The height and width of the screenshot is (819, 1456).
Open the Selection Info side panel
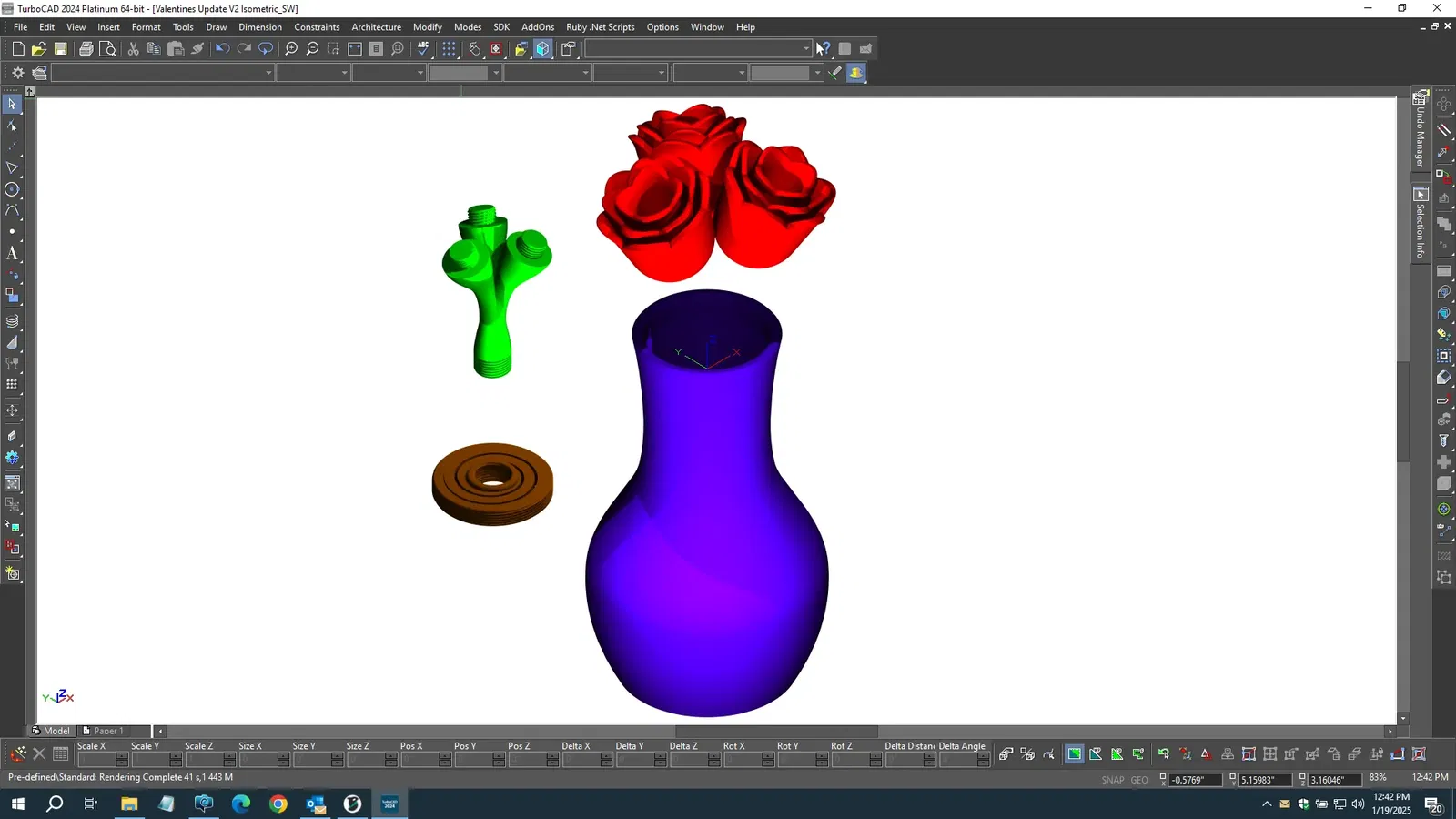click(x=1421, y=224)
